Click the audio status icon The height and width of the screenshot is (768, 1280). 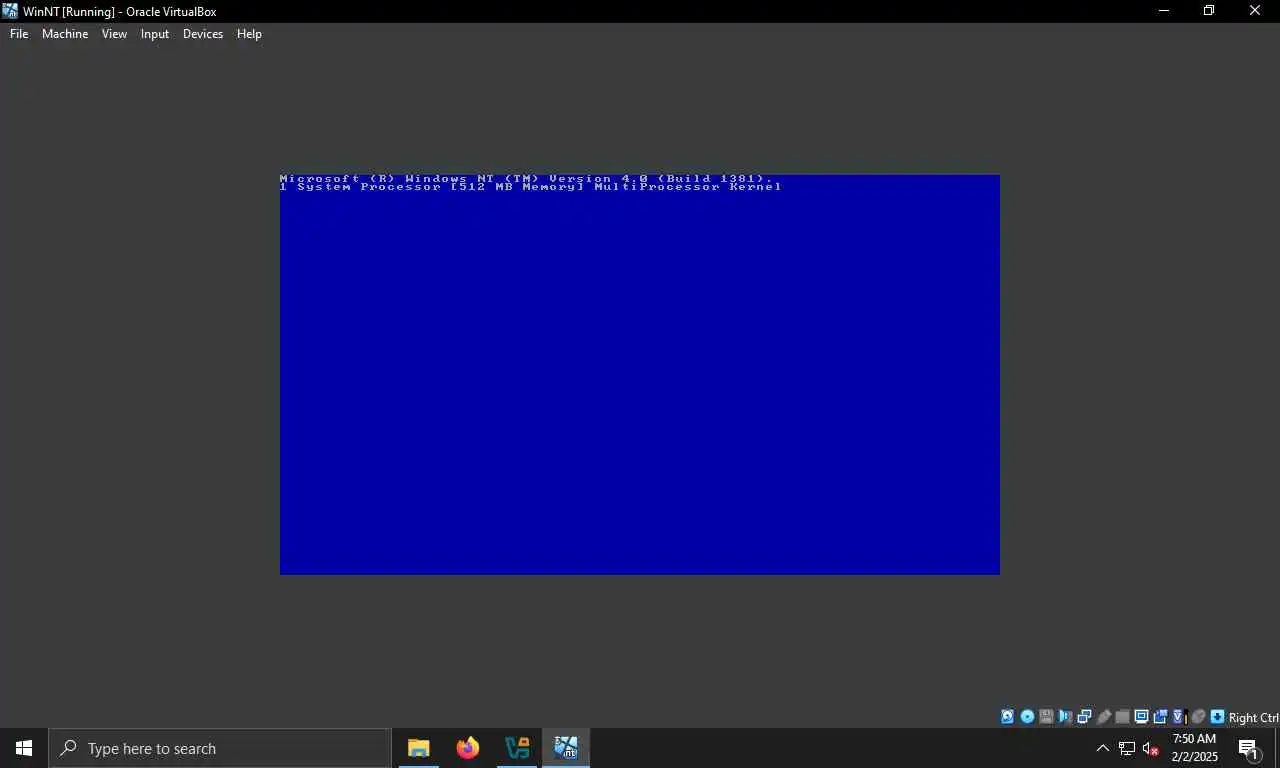[x=1065, y=717]
